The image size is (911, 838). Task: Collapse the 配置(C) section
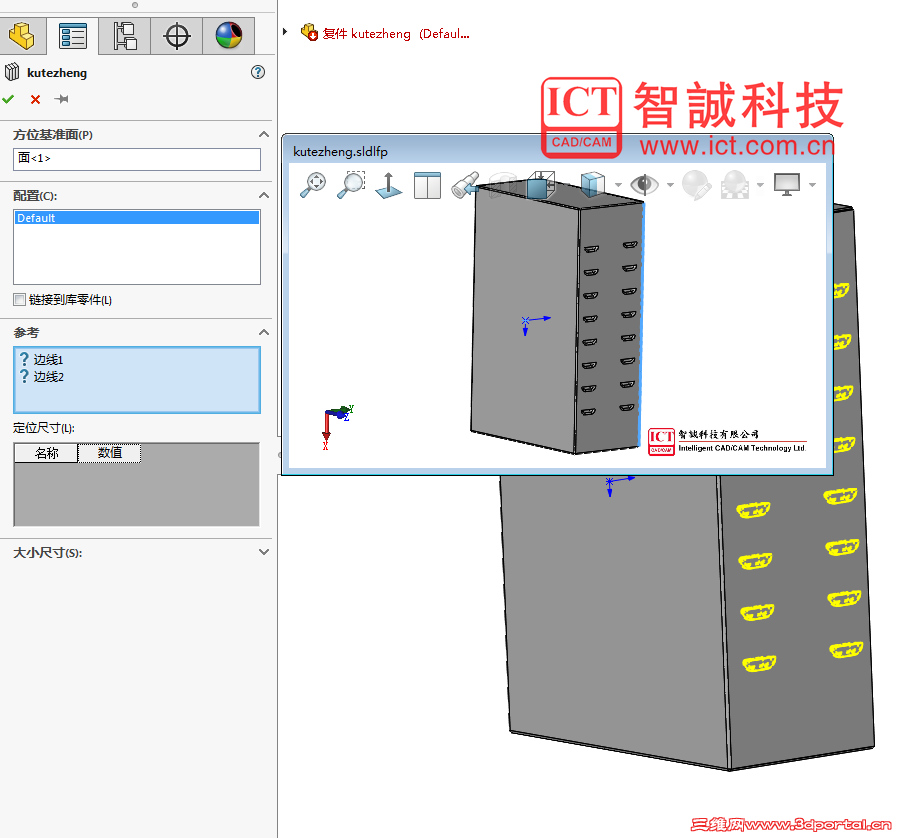264,195
